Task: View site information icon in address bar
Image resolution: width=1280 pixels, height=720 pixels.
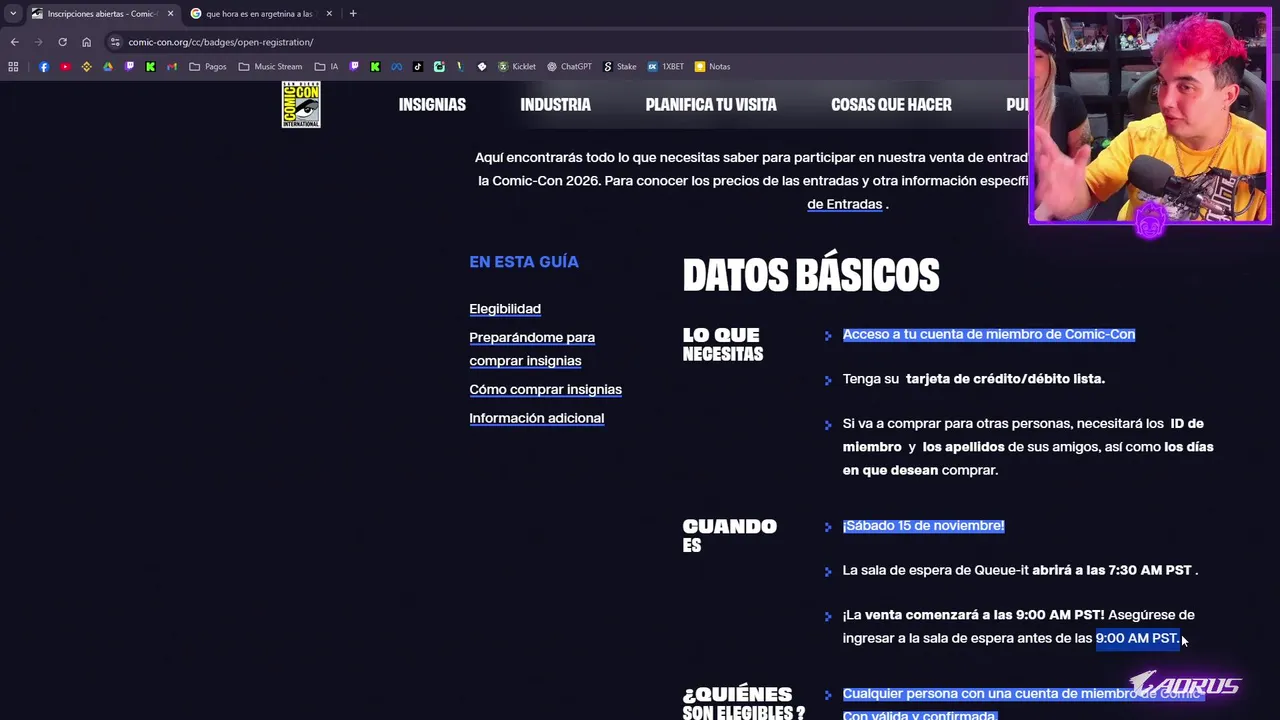Action: [115, 42]
